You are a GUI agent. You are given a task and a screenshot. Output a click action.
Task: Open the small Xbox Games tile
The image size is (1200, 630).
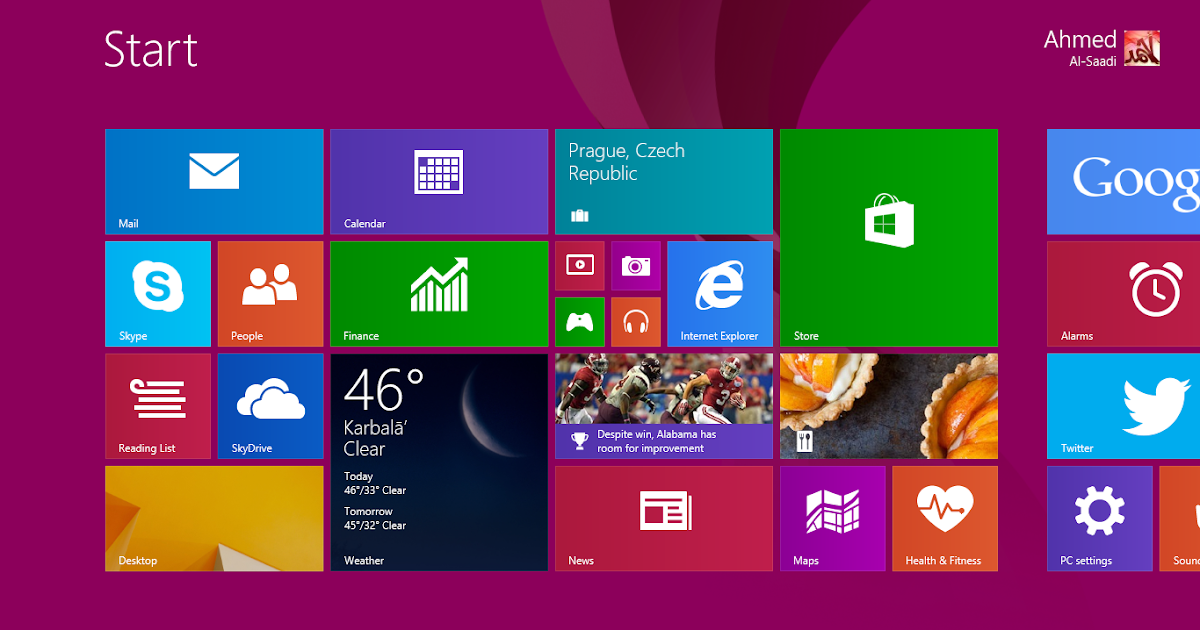click(580, 322)
